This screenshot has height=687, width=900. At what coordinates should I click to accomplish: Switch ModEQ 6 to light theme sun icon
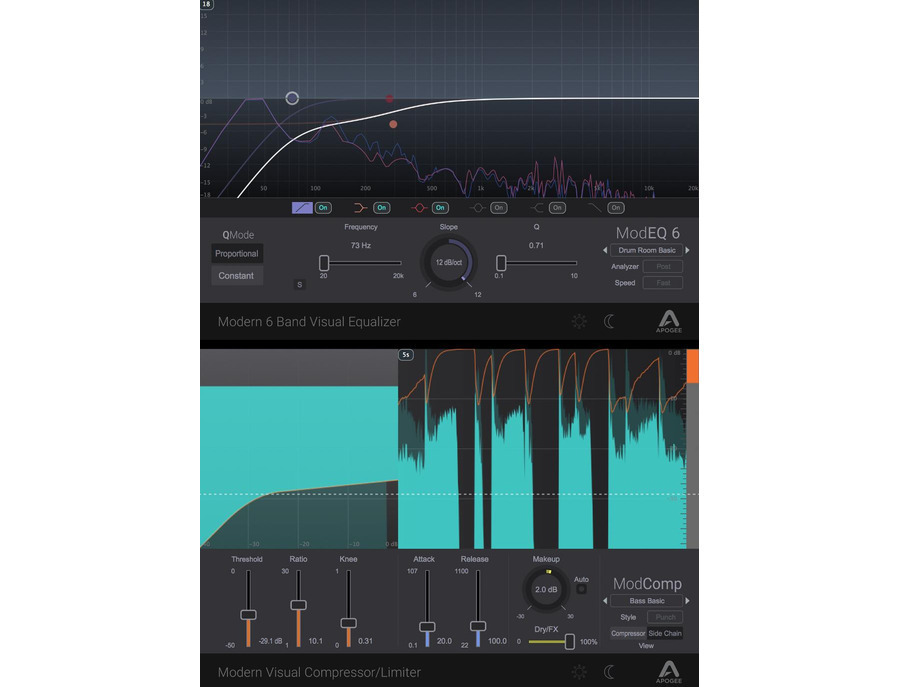[x=579, y=322]
